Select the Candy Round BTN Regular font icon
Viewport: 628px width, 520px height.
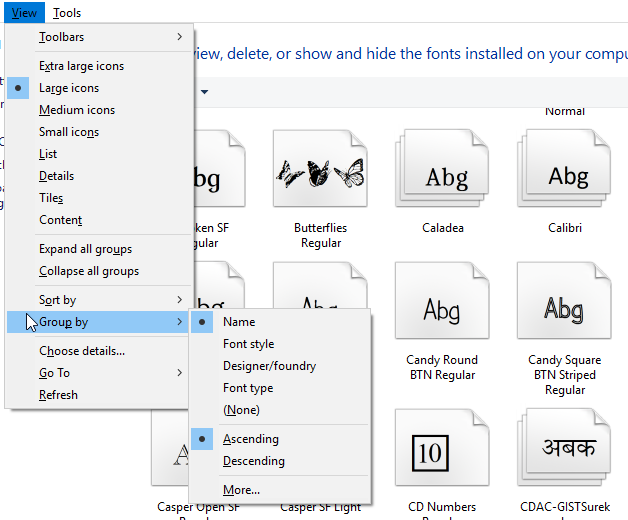tap(442, 300)
